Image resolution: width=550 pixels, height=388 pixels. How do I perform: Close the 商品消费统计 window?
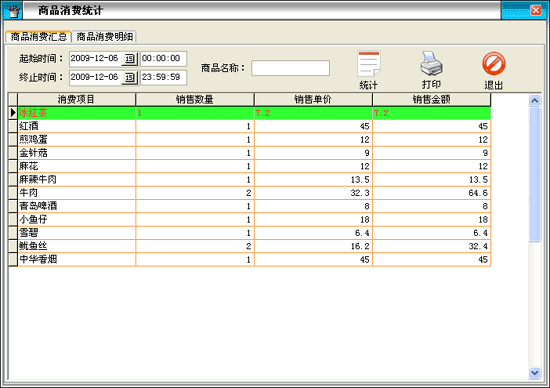[x=536, y=11]
